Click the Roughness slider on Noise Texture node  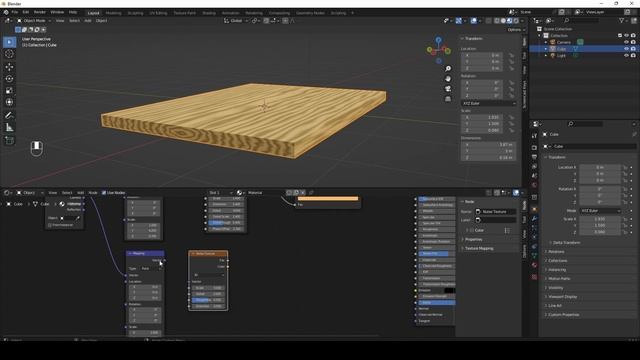(x=208, y=300)
